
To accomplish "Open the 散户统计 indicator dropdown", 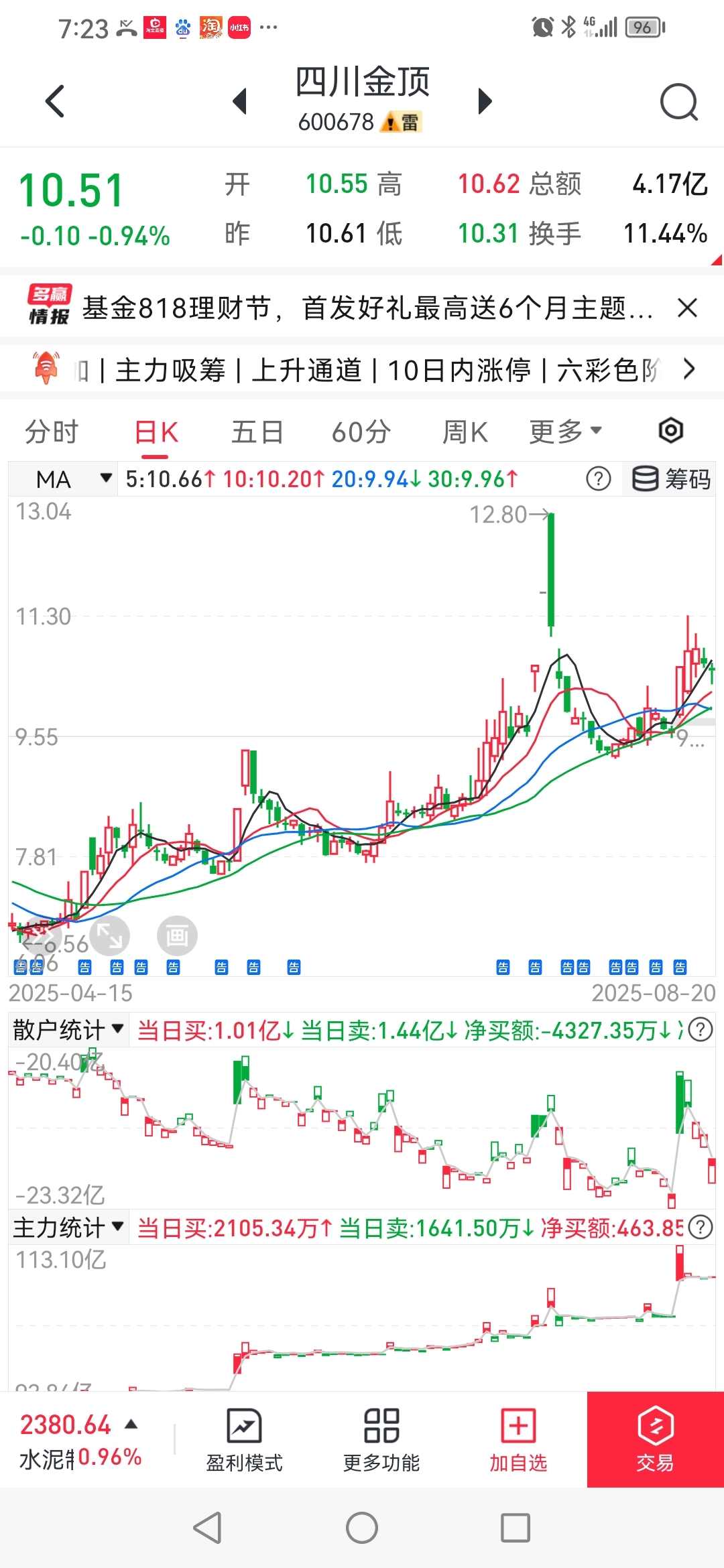I will click(x=68, y=1029).
